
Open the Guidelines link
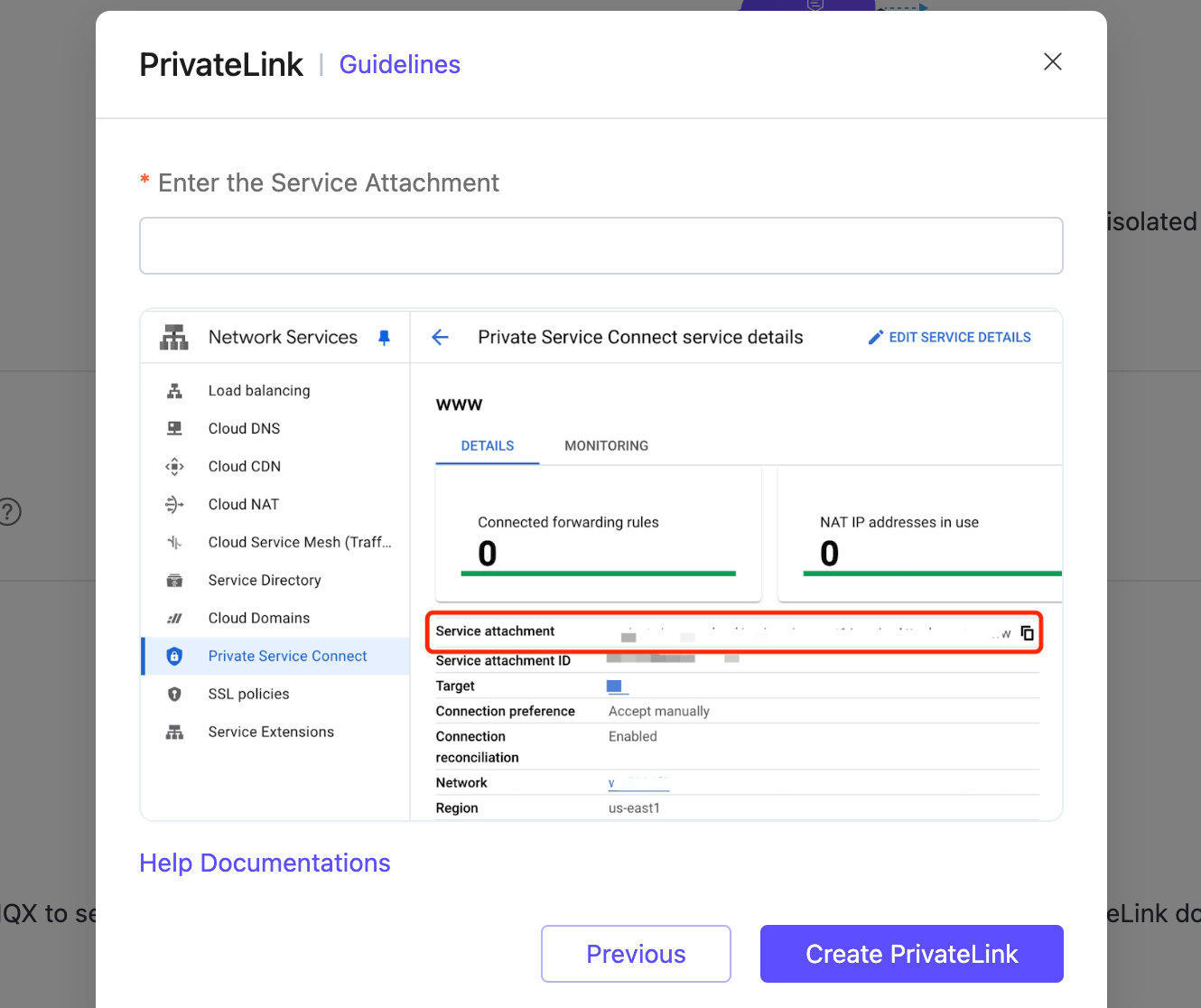pos(399,64)
